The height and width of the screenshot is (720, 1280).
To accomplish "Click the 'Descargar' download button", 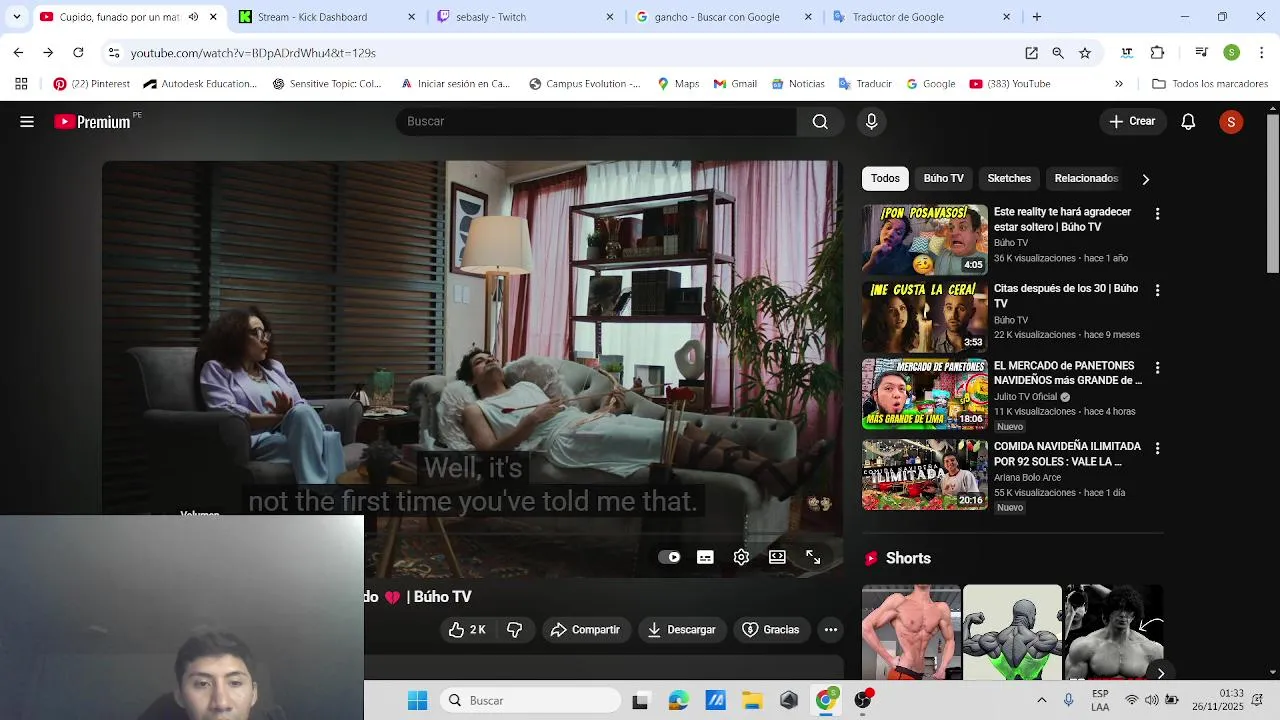I will point(681,630).
